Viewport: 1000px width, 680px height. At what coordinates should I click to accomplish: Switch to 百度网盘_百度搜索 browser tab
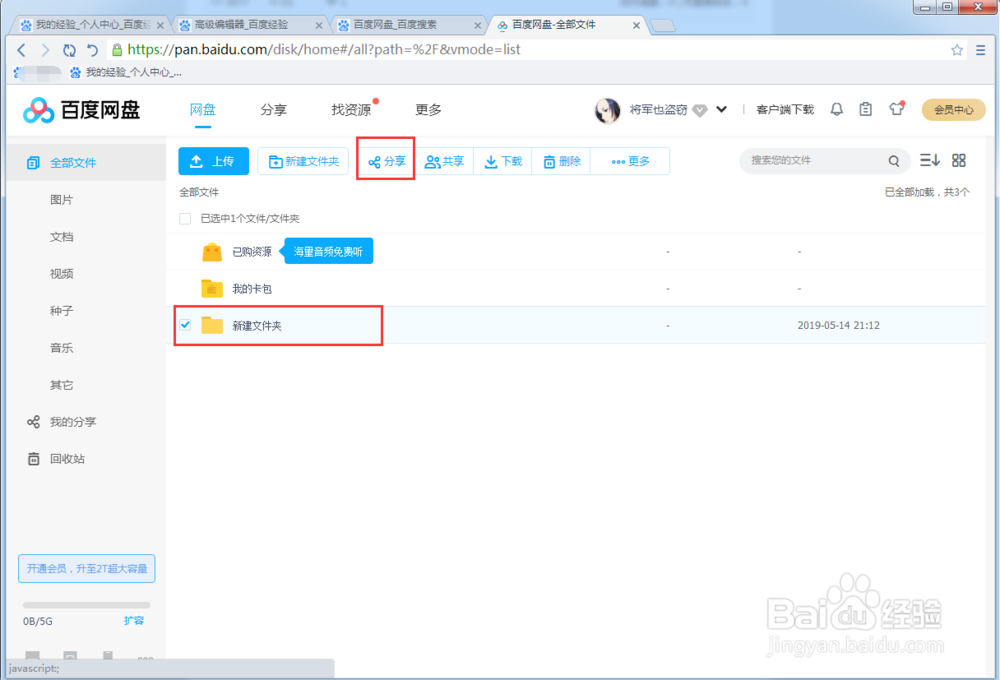(x=409, y=25)
